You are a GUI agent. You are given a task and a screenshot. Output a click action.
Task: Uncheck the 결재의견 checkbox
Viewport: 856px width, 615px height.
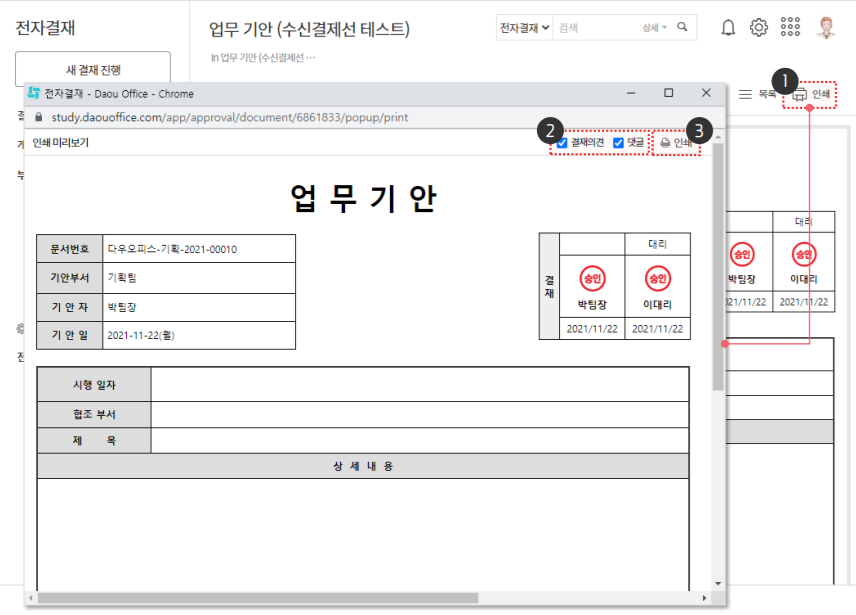(563, 143)
